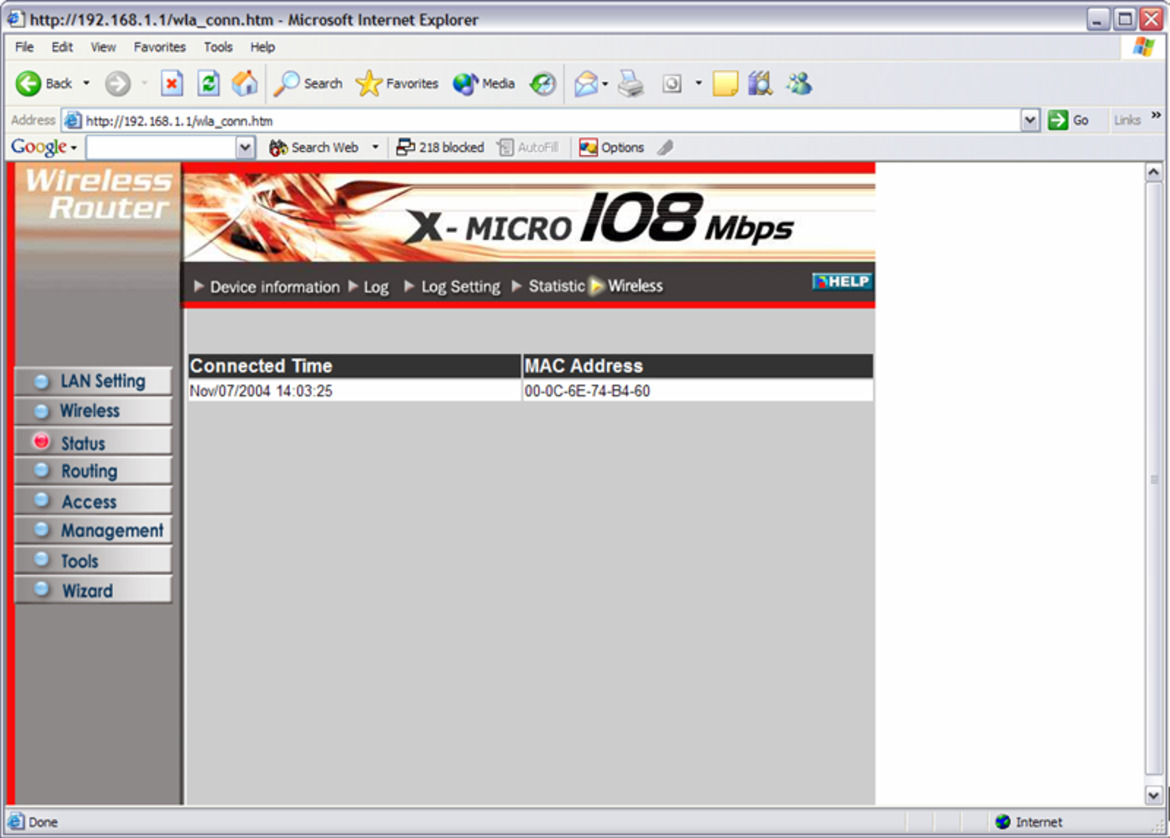Click the scrollbar up arrow
This screenshot has height=838, width=1170.
[1154, 172]
